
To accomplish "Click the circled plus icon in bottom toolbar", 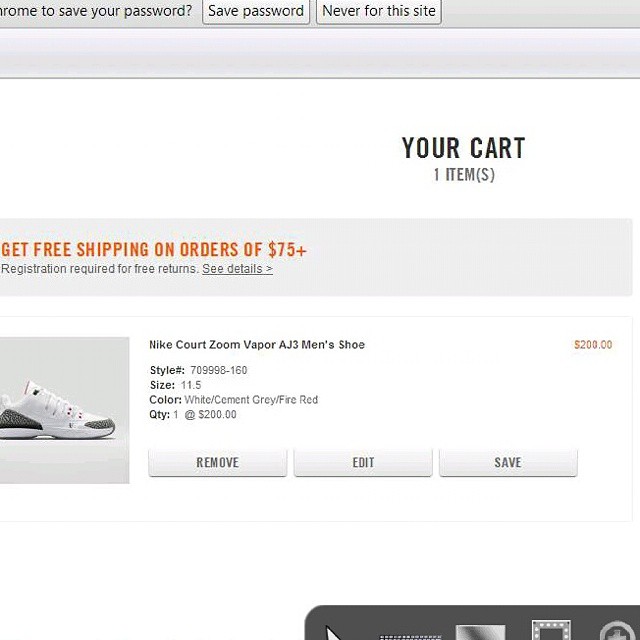I will pyautogui.click(x=617, y=632).
